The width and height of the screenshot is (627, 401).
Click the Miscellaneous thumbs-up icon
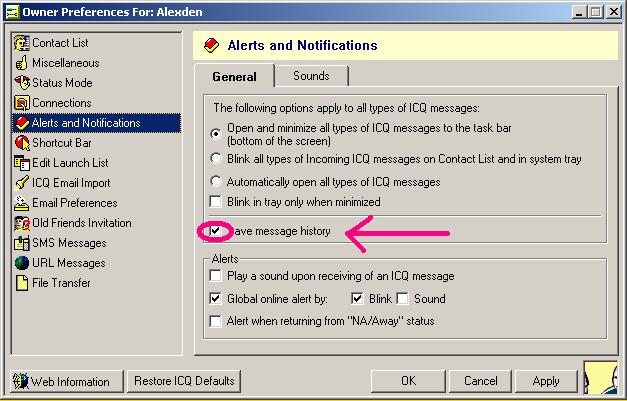pyautogui.click(x=22, y=63)
